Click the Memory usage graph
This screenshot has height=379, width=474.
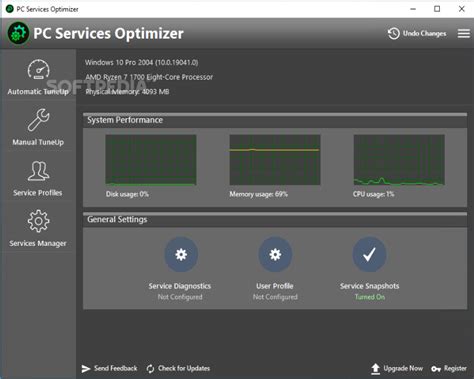point(275,160)
